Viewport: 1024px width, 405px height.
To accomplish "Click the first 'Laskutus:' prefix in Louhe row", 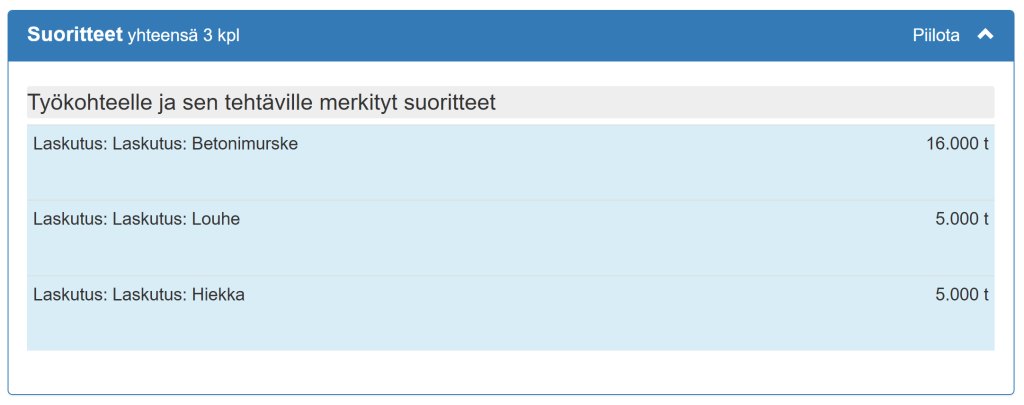I will point(69,219).
